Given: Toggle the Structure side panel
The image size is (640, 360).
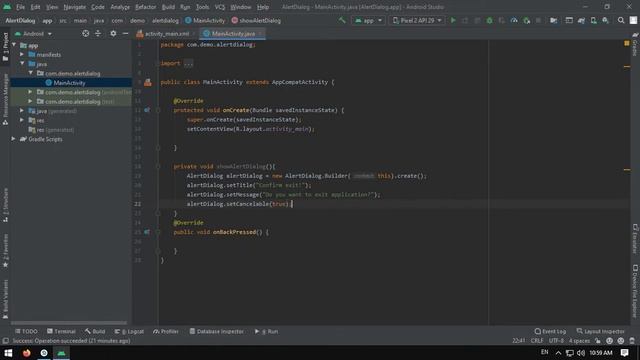Looking at the screenshot, I should (5, 205).
